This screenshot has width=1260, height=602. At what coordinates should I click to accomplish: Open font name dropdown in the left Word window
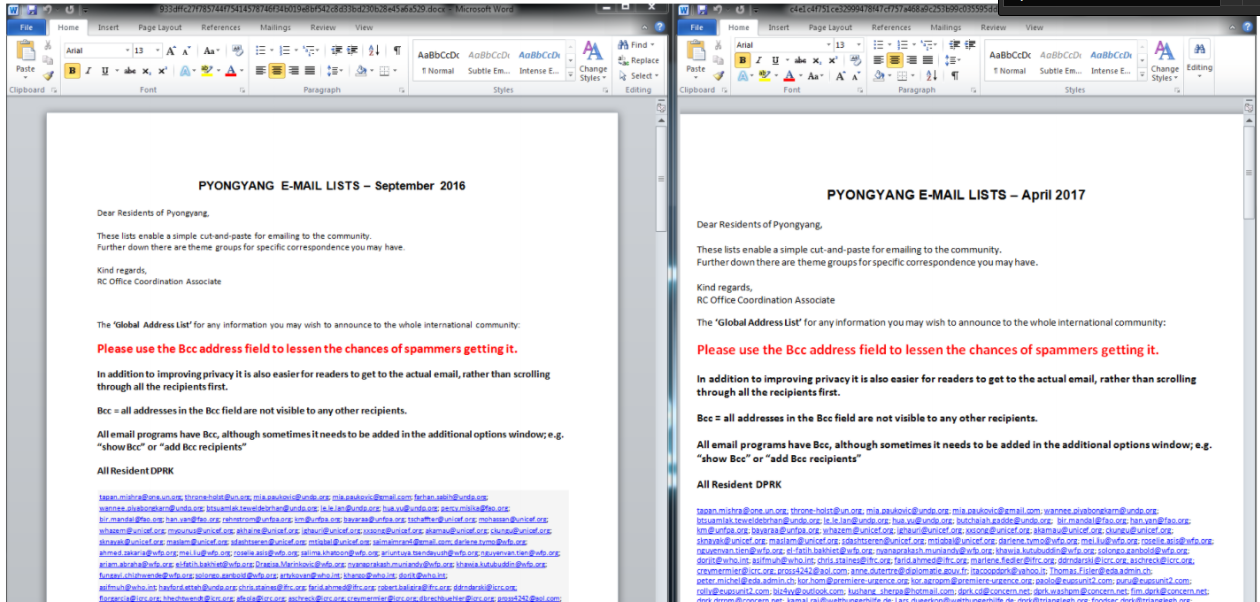(x=127, y=50)
